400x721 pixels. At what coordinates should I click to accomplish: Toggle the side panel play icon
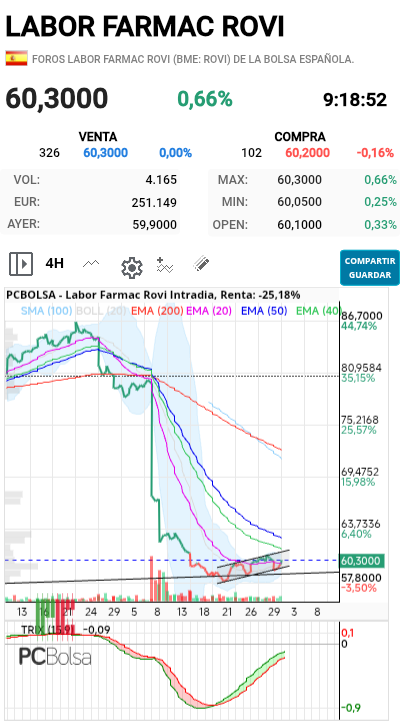(21, 264)
